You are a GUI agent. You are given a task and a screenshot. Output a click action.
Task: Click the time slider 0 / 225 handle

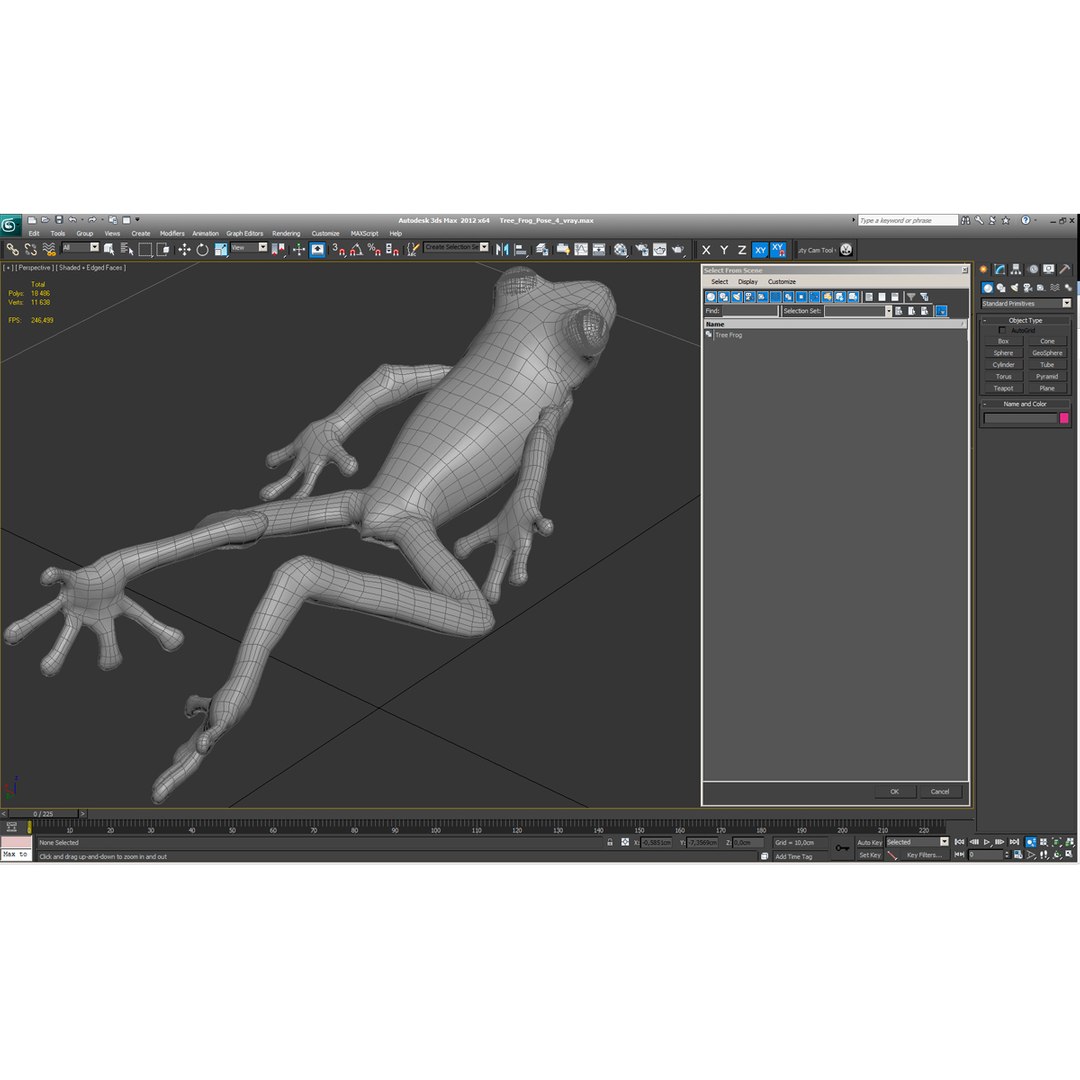click(x=43, y=813)
